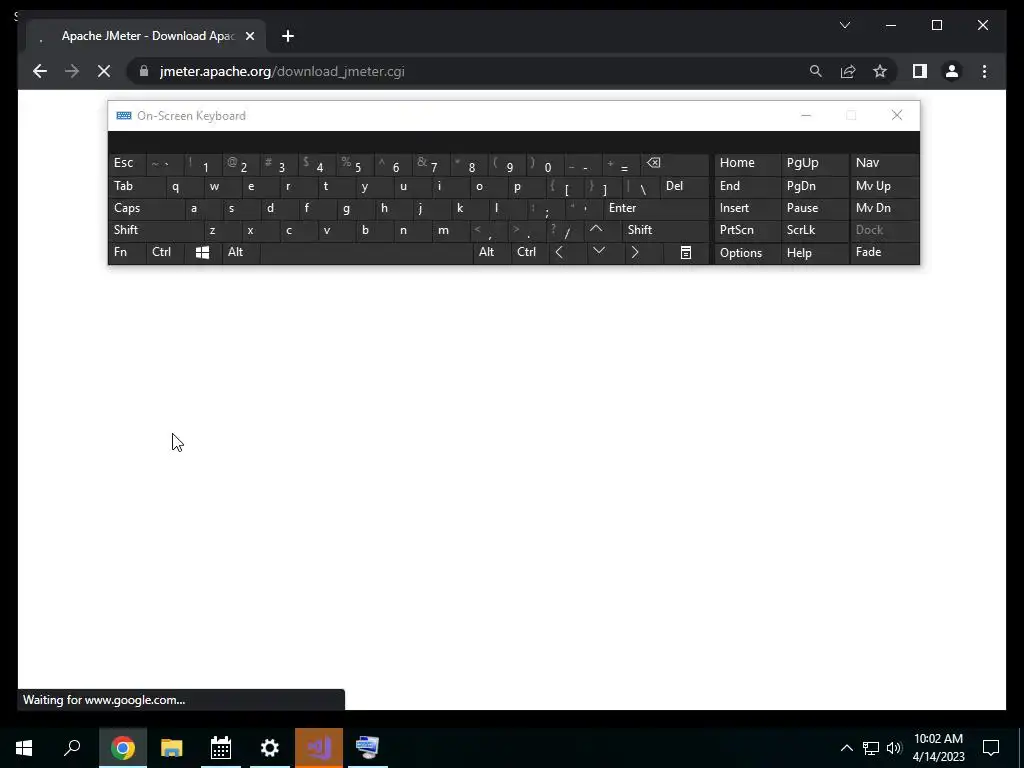Image resolution: width=1024 pixels, height=768 pixels.
Task: Tap the Backspace key on On-Screen Keyboard
Action: (x=675, y=163)
